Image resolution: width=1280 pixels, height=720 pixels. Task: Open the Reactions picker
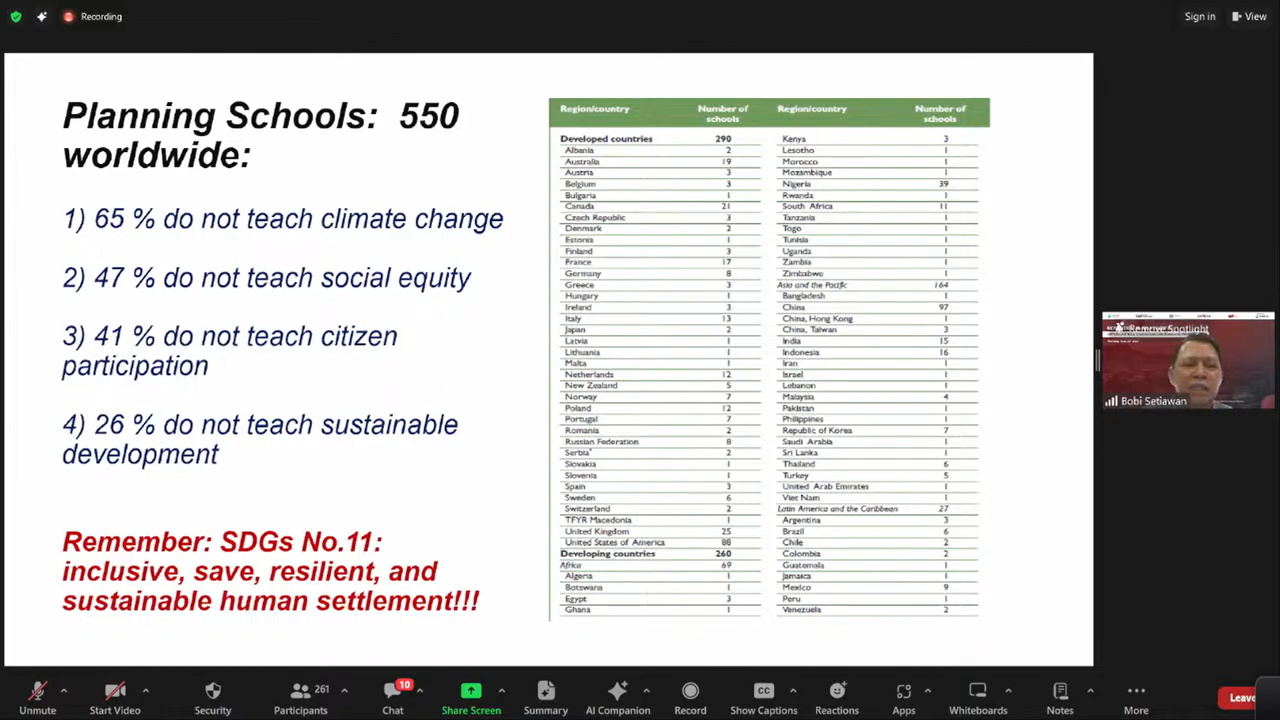tap(837, 698)
